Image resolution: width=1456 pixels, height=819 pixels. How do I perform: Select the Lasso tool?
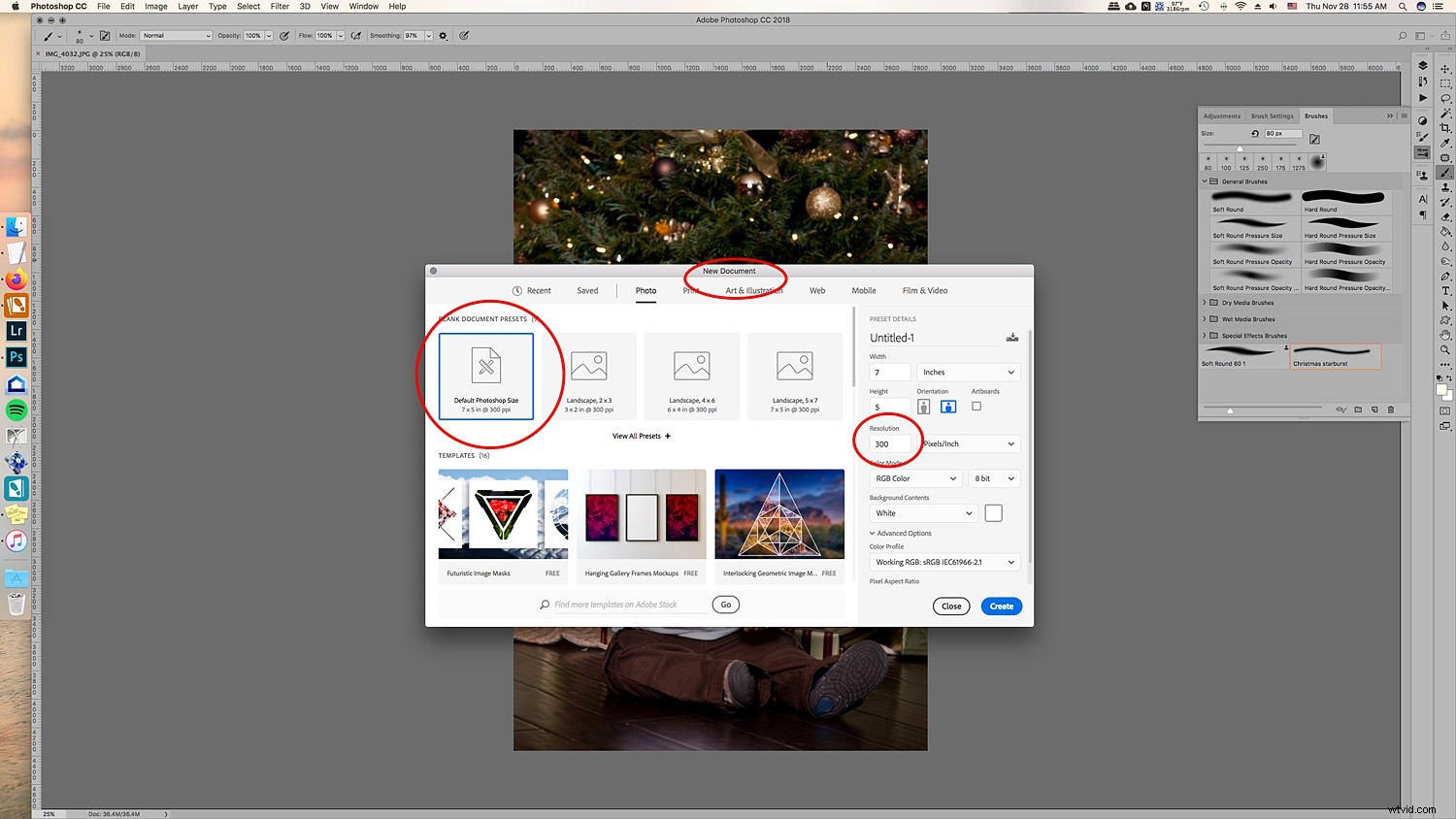point(1446,98)
